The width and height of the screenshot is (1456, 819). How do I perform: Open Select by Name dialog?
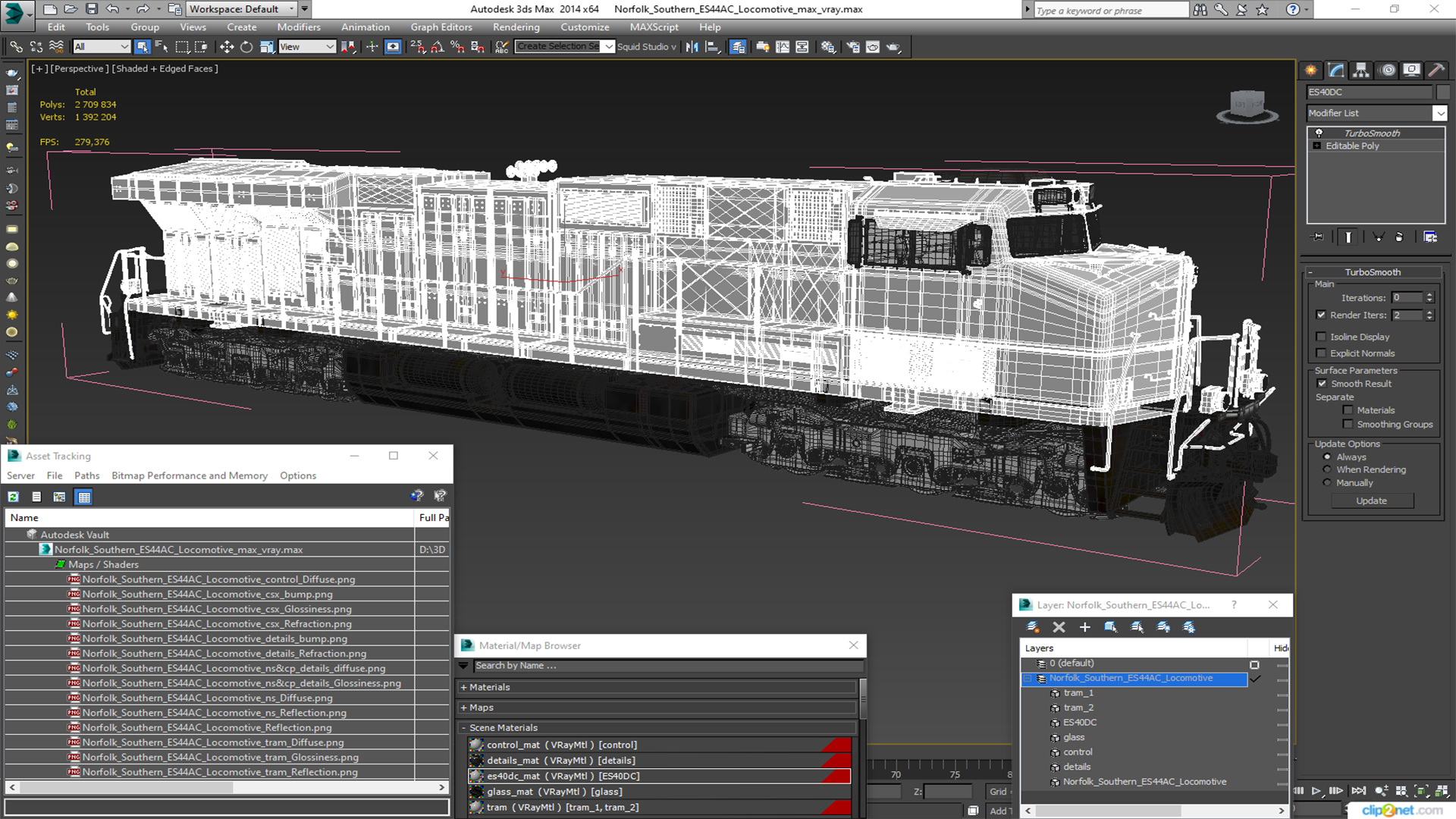point(162,47)
